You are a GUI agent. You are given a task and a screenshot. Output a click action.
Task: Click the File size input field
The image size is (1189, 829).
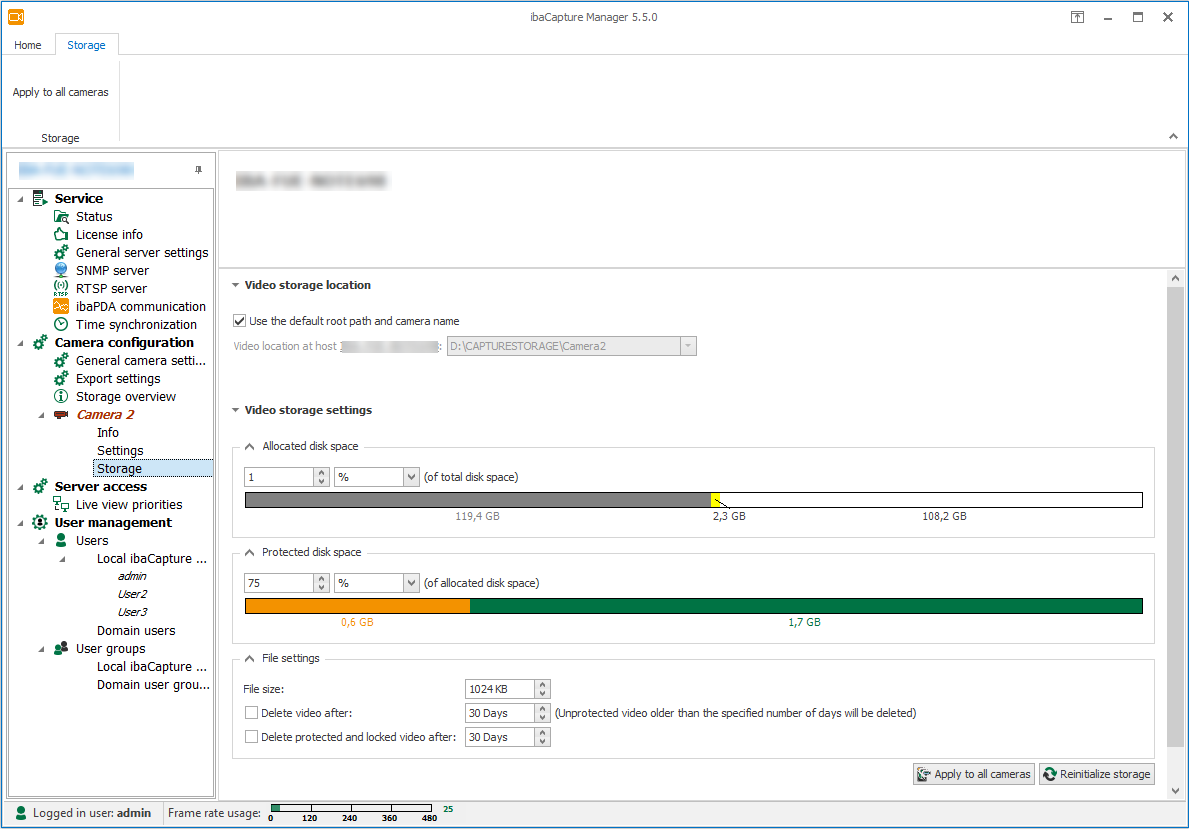click(500, 689)
